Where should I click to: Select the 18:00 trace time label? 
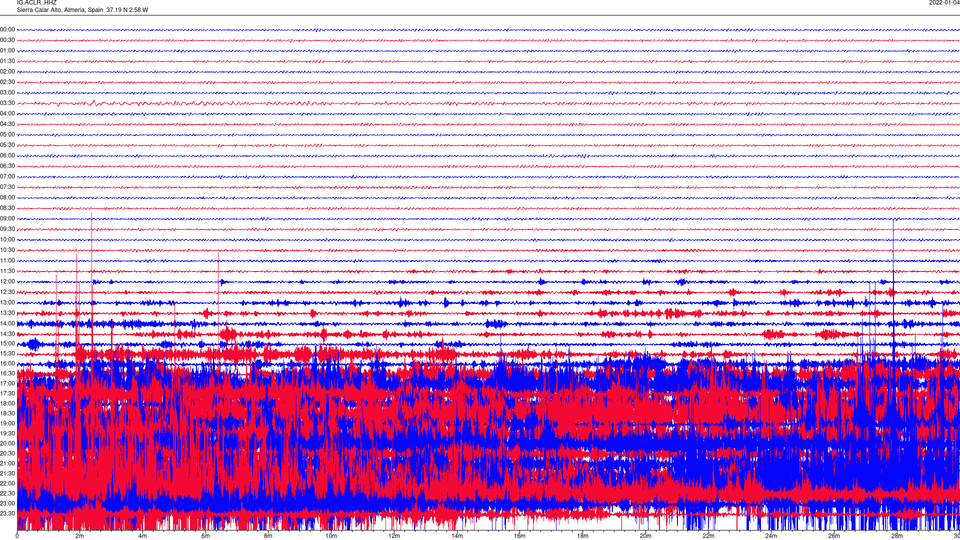(x=7, y=403)
